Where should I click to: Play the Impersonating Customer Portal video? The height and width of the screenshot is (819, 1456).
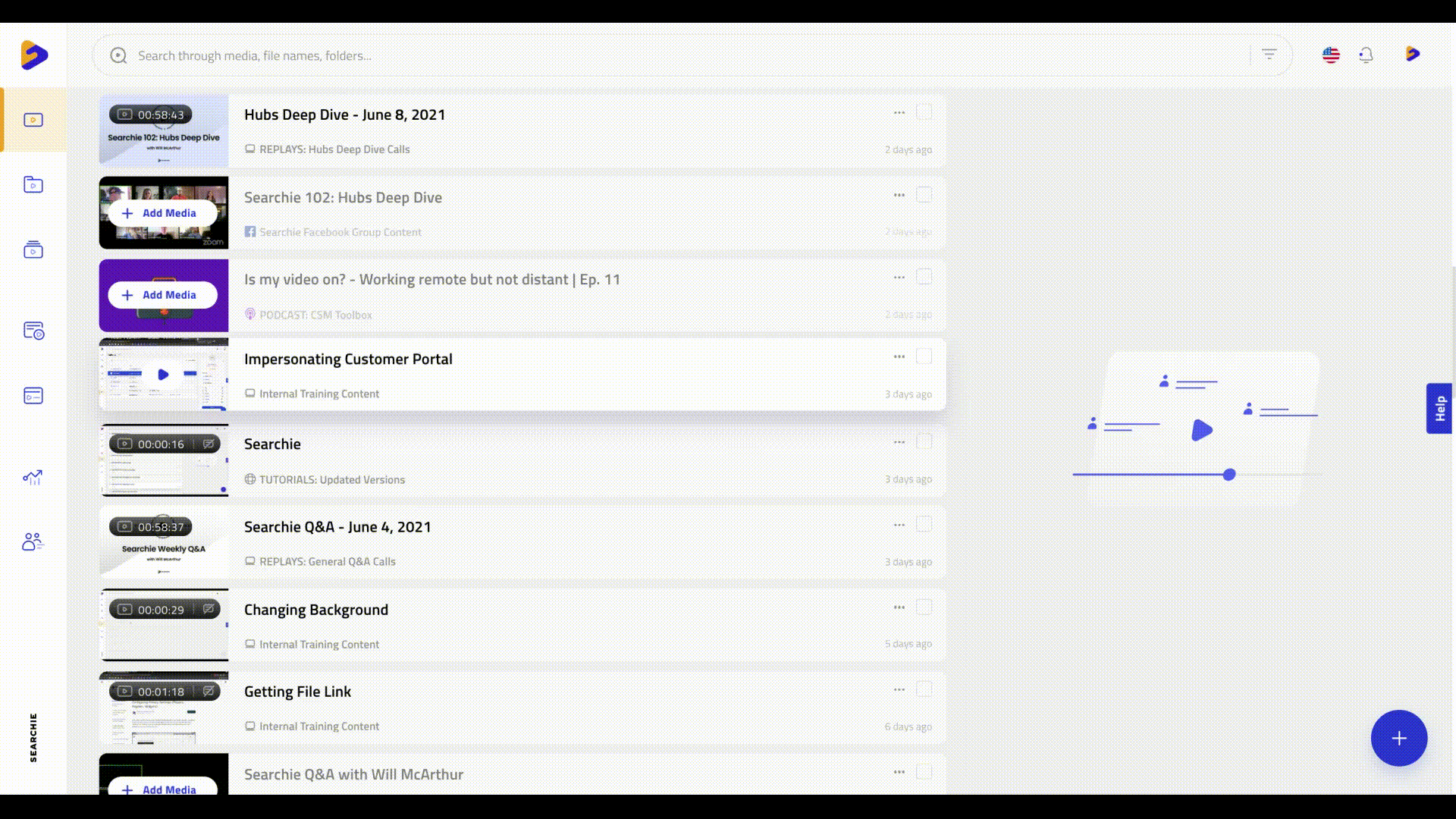163,375
